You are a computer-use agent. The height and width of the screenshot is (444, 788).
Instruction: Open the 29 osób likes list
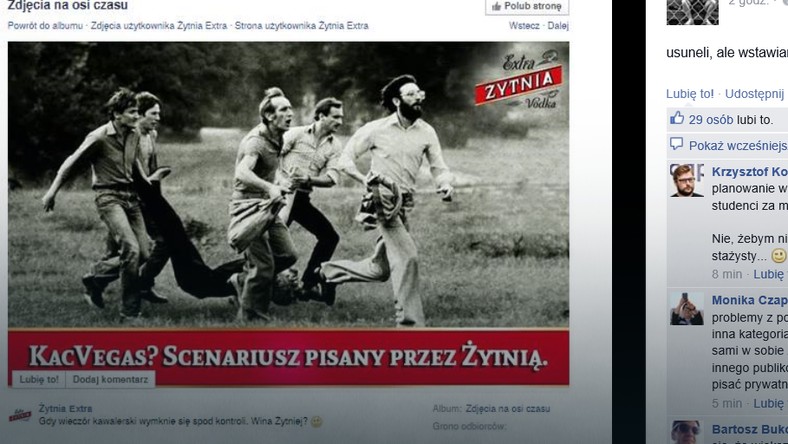(711, 120)
